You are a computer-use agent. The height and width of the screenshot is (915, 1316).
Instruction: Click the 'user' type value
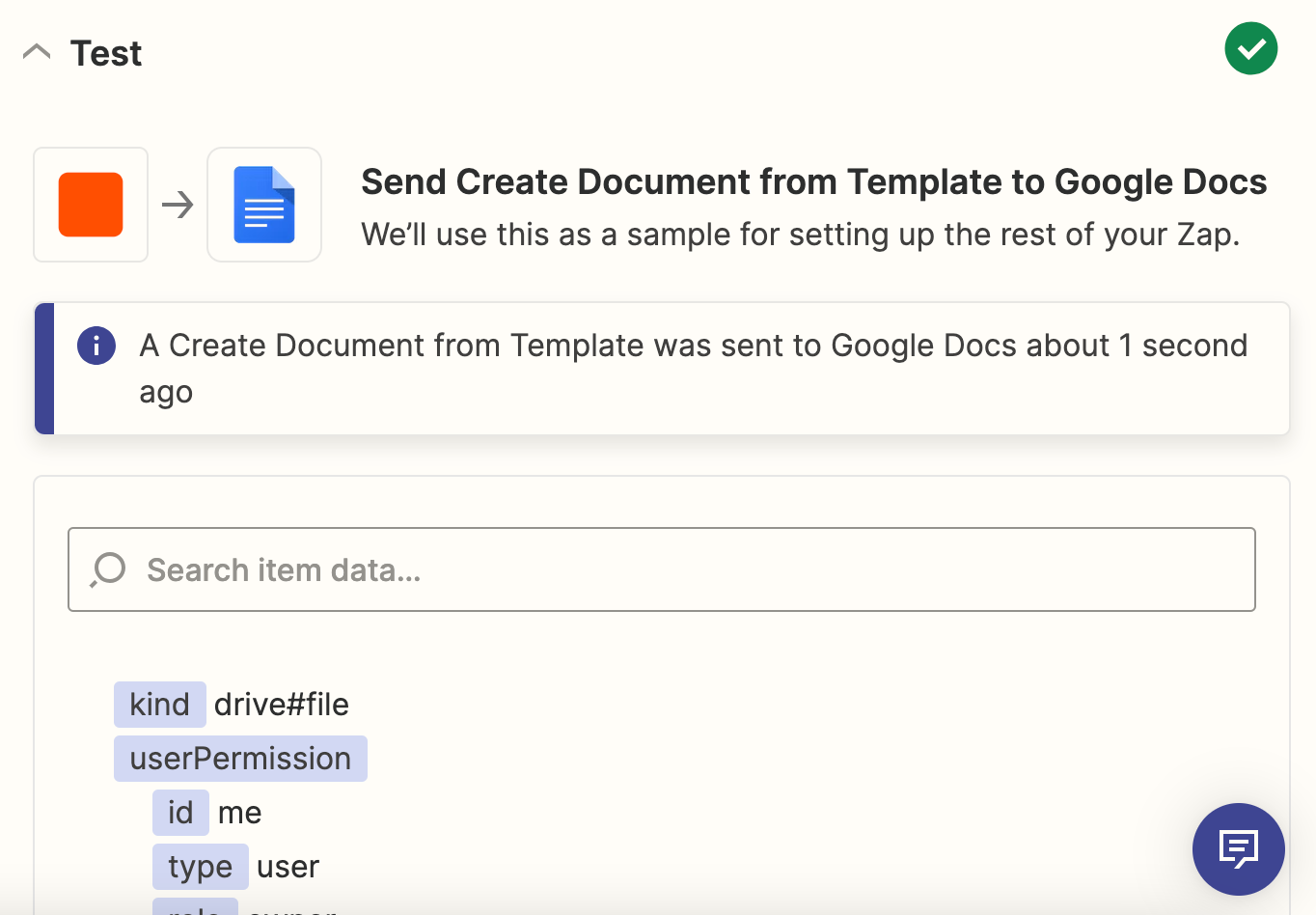(288, 867)
